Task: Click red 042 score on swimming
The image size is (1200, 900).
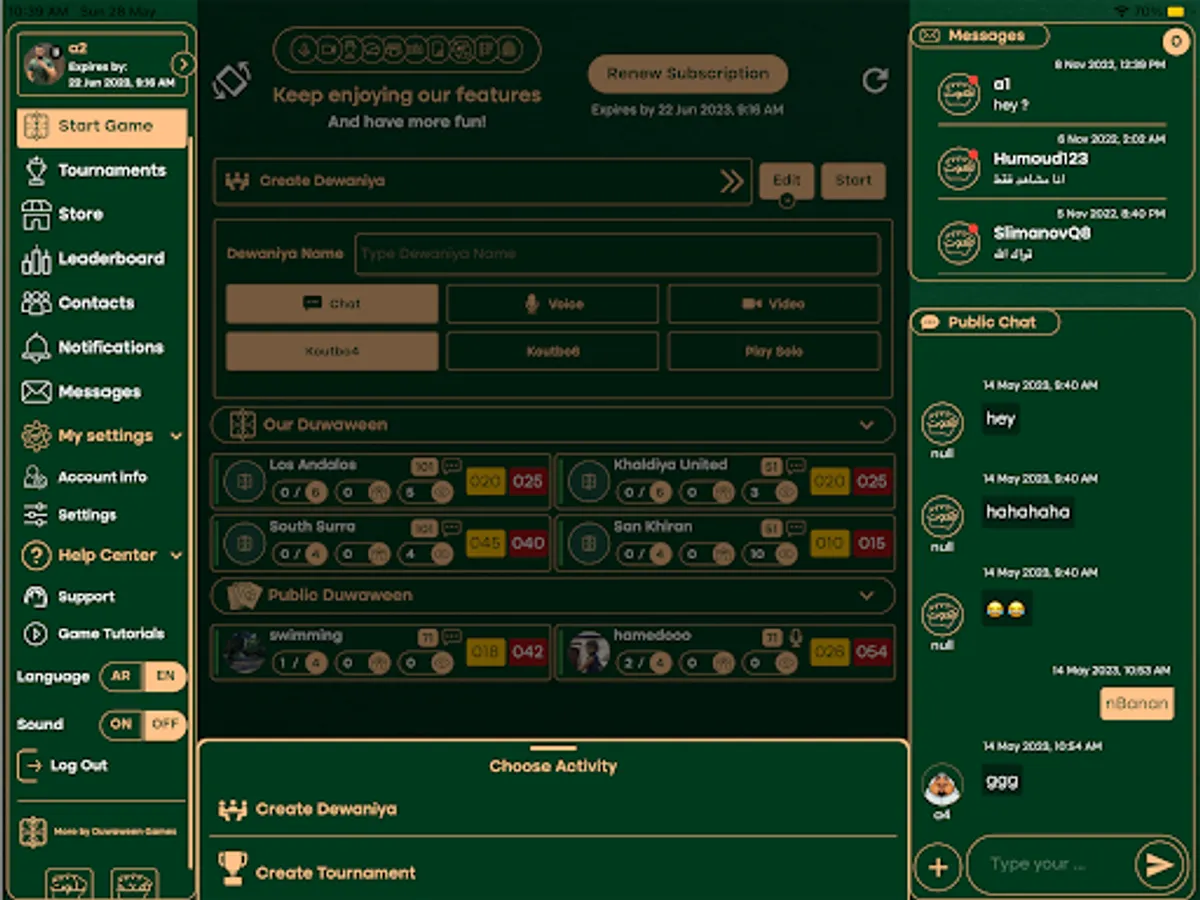Action: click(x=527, y=652)
